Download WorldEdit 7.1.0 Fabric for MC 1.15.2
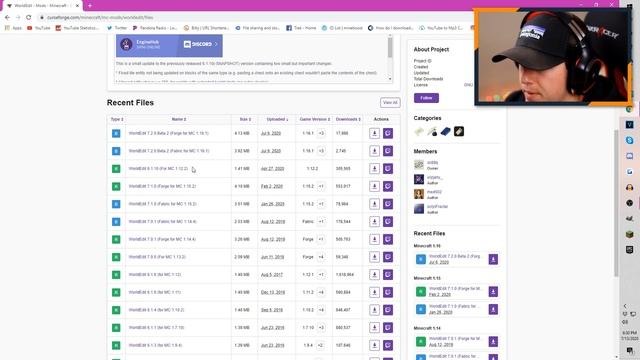This screenshot has width=640, height=360. click(x=374, y=204)
